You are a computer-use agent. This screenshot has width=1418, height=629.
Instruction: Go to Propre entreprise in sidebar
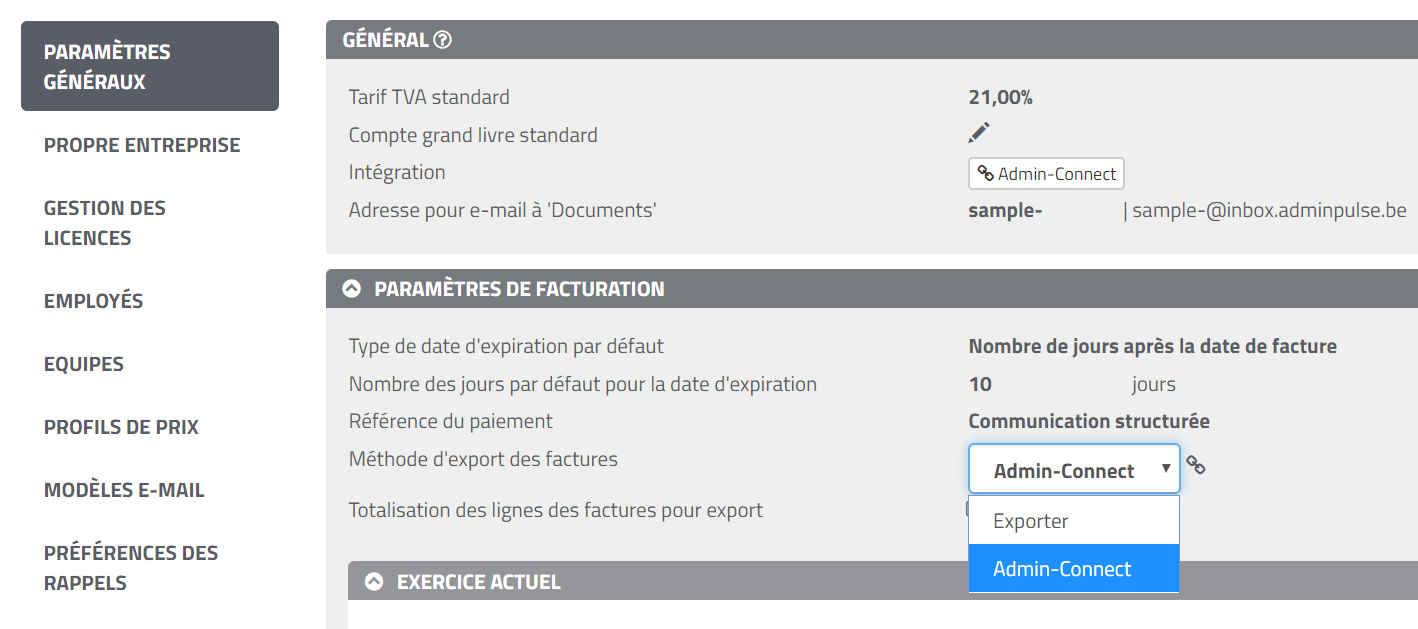pyautogui.click(x=142, y=145)
